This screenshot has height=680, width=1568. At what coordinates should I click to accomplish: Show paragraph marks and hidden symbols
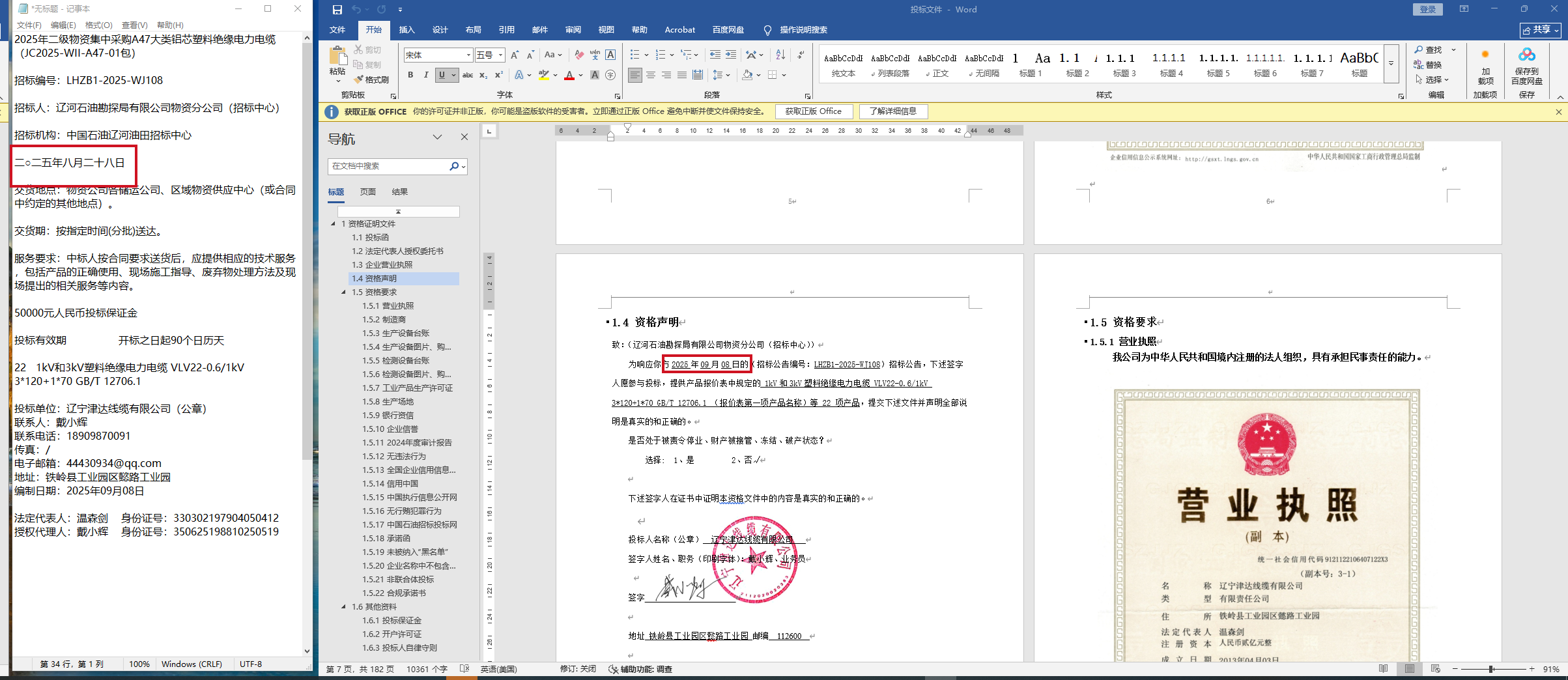tap(801, 55)
